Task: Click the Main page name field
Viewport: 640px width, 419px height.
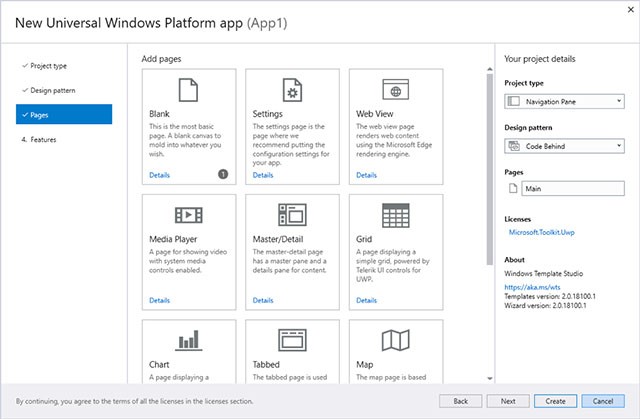Action: click(x=573, y=189)
